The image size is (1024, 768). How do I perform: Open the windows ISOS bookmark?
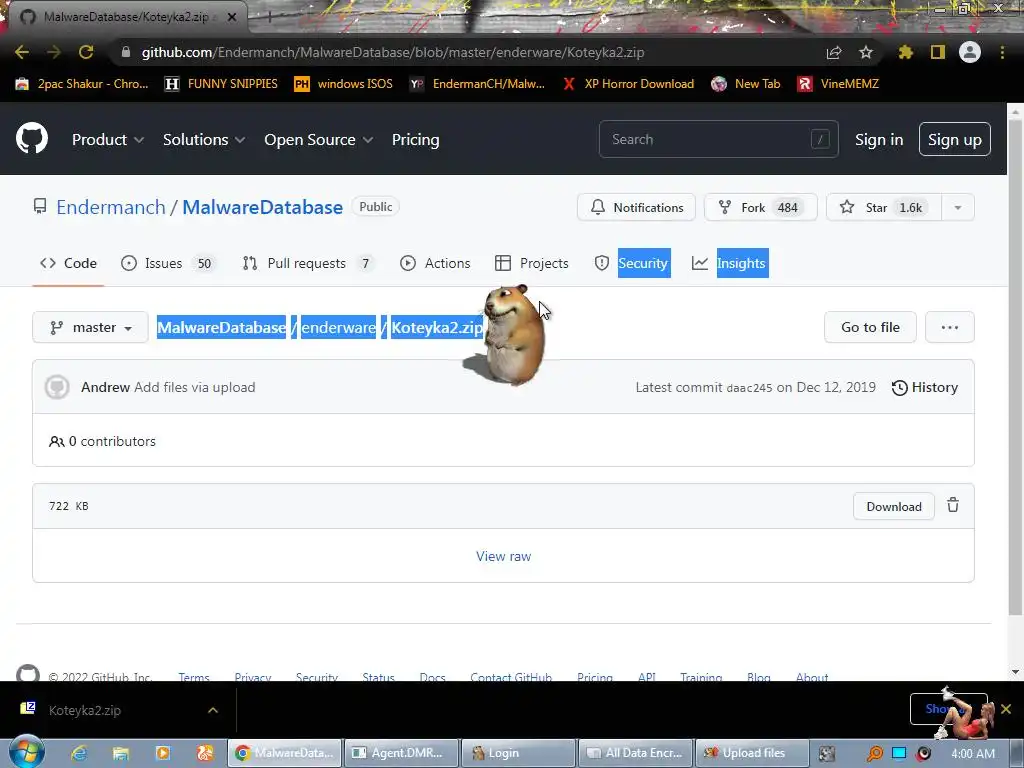[344, 84]
